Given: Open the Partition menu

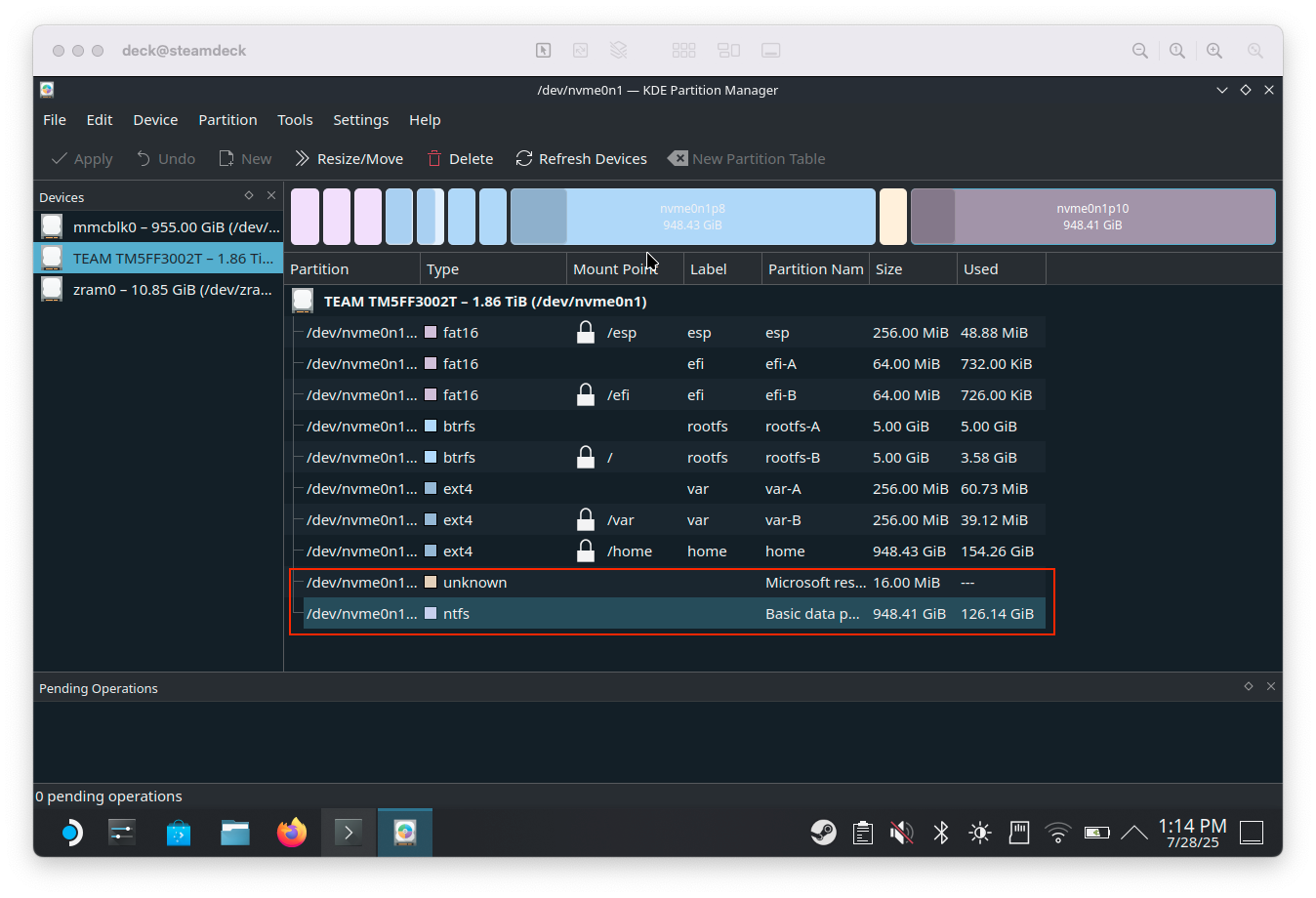Looking at the screenshot, I should (x=227, y=120).
